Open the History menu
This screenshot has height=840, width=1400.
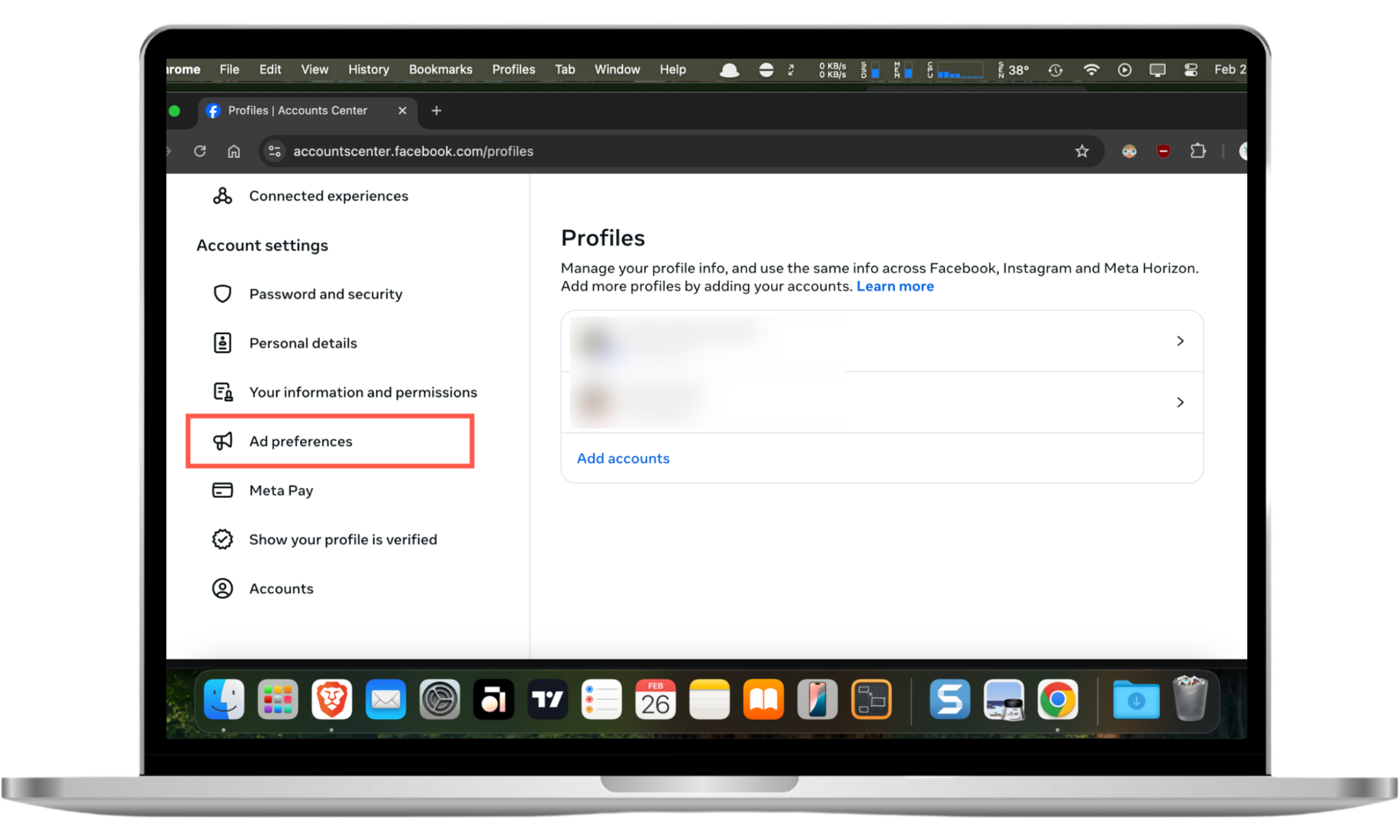[x=368, y=69]
